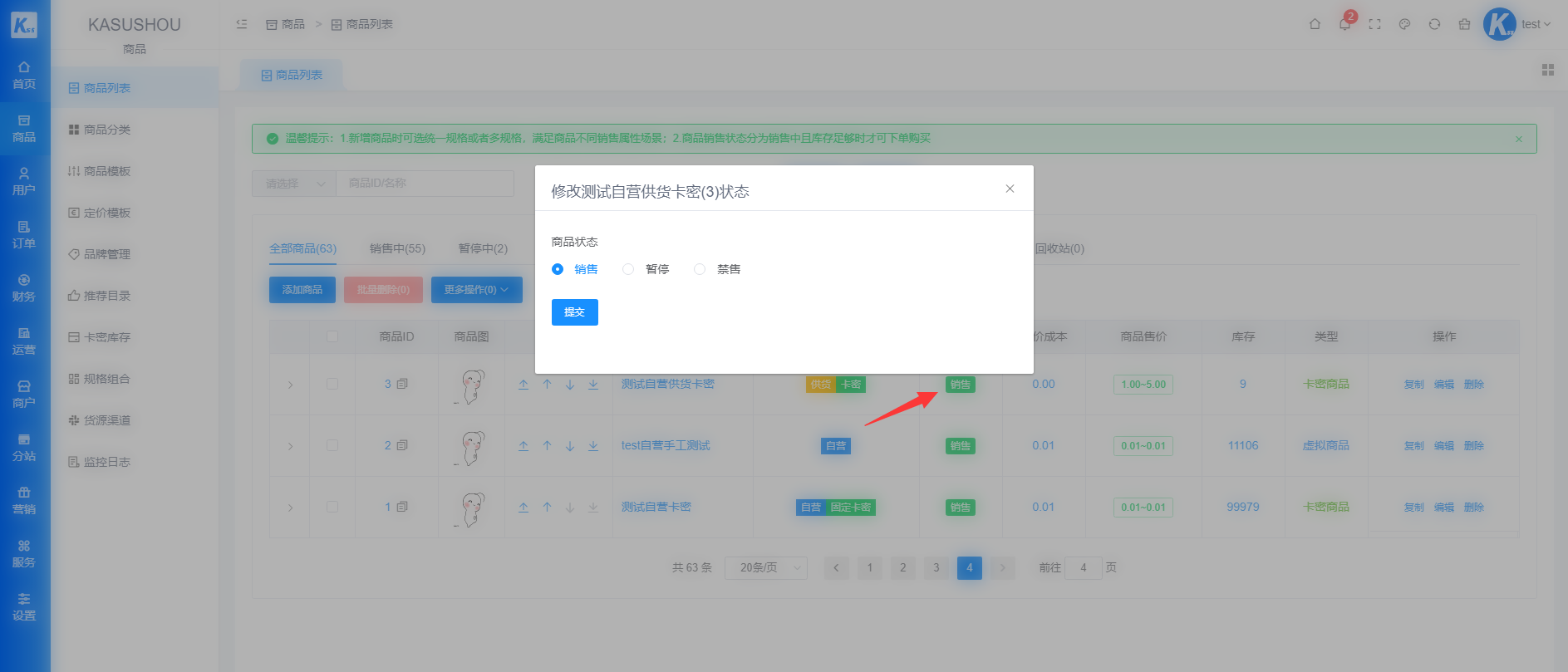
Task: Click the home icon in top bar
Action: pos(1315,24)
